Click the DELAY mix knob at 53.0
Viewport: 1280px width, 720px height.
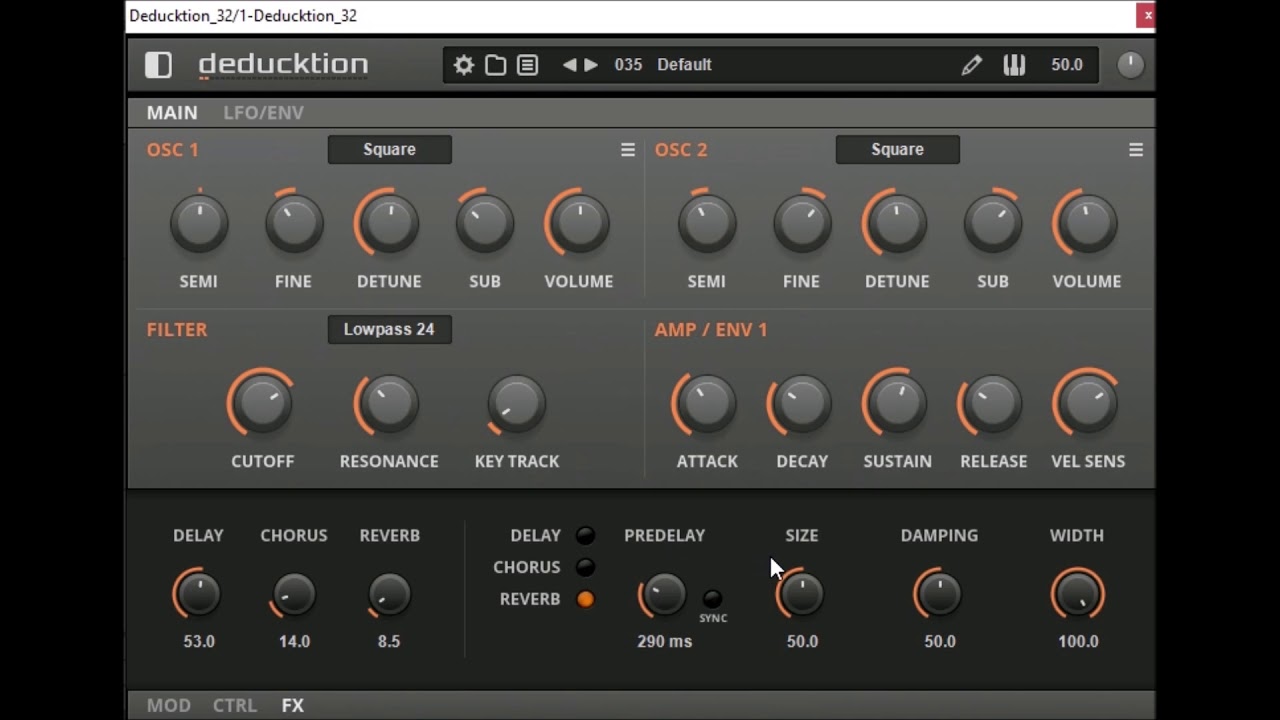198,594
